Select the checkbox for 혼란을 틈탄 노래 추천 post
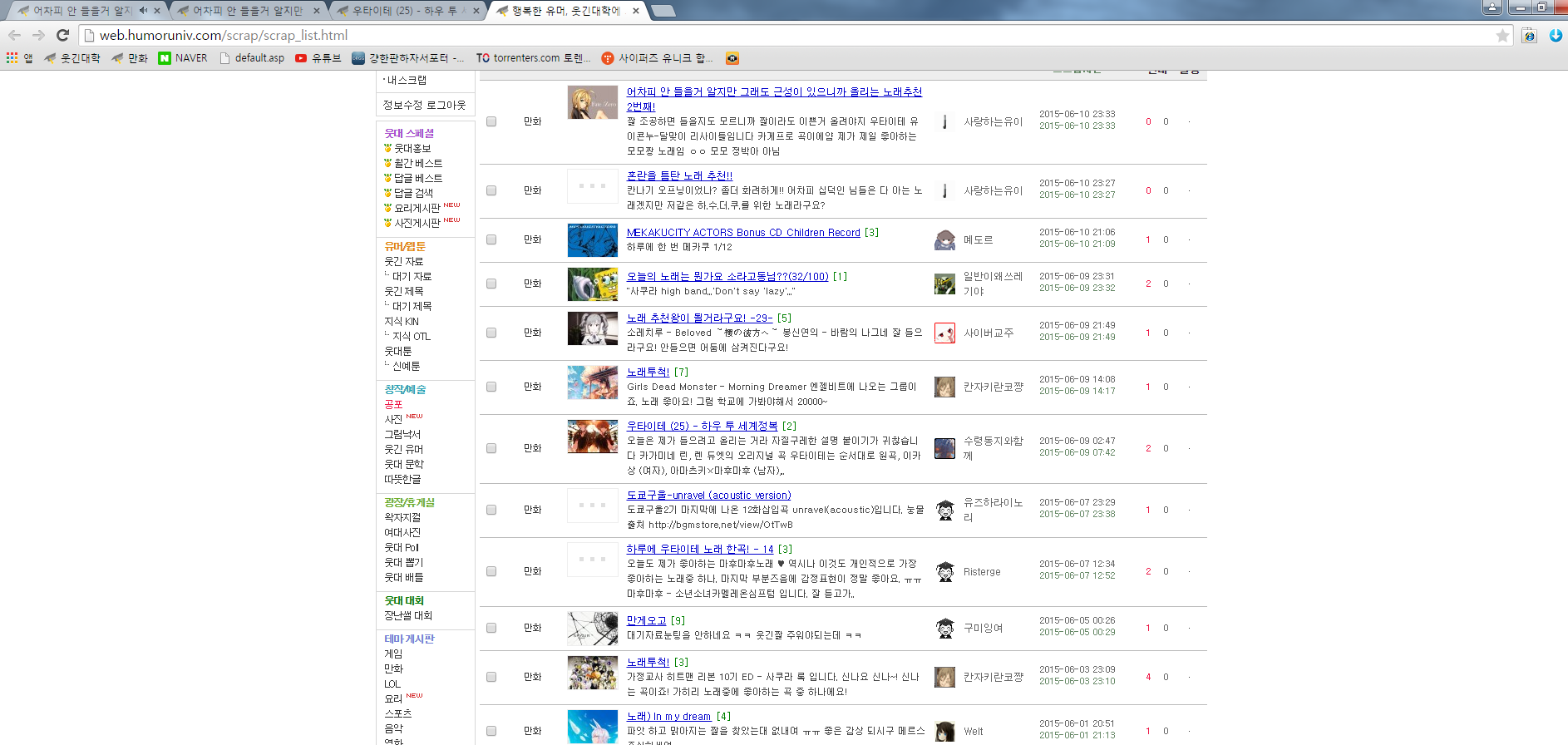This screenshot has height=745, width=1568. pos(491,190)
